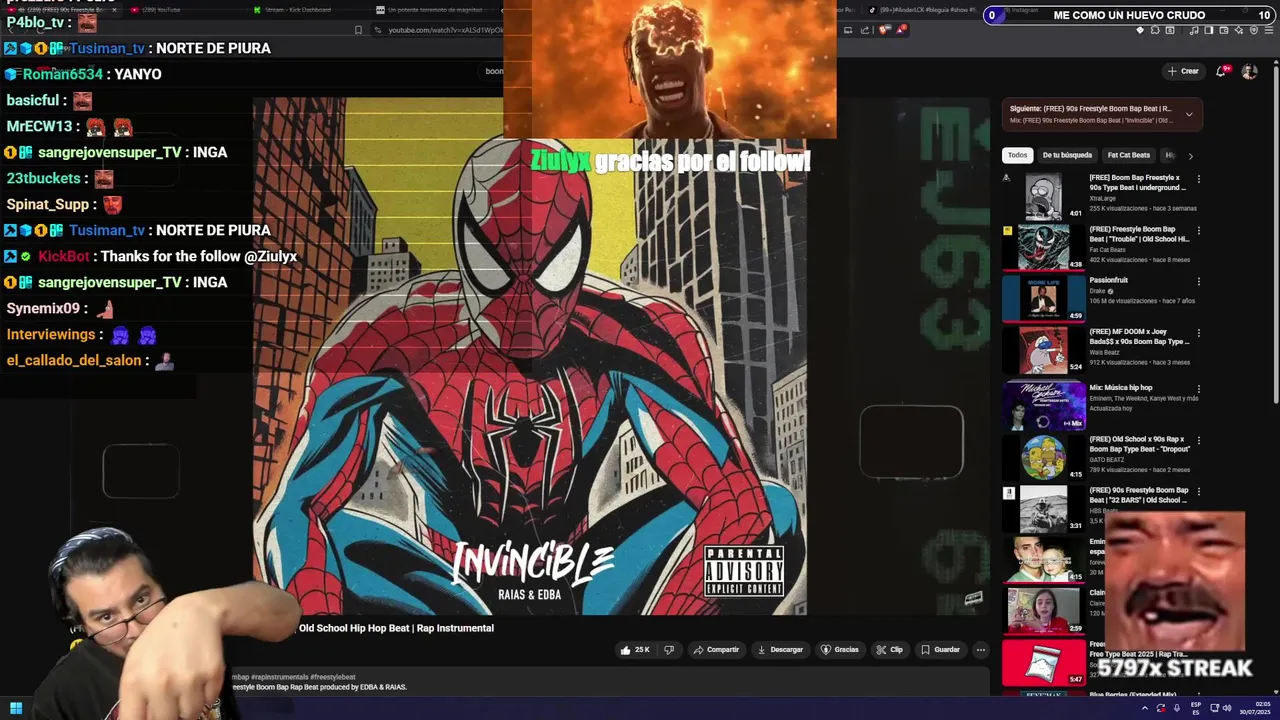Image resolution: width=1280 pixels, height=720 pixels.
Task: Dislike the video with thumbs-down icon
Action: pyautogui.click(x=669, y=650)
